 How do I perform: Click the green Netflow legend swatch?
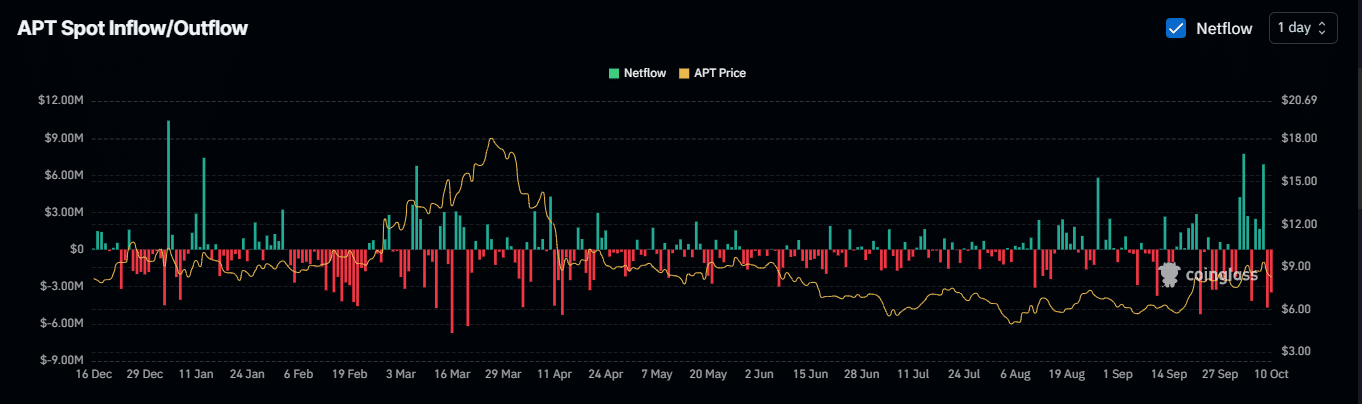(x=614, y=73)
